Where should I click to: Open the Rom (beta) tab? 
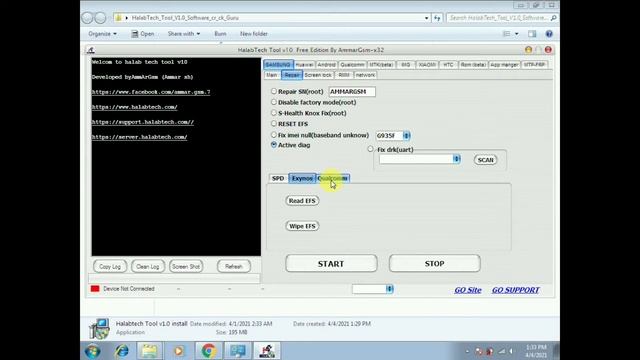click(x=473, y=64)
